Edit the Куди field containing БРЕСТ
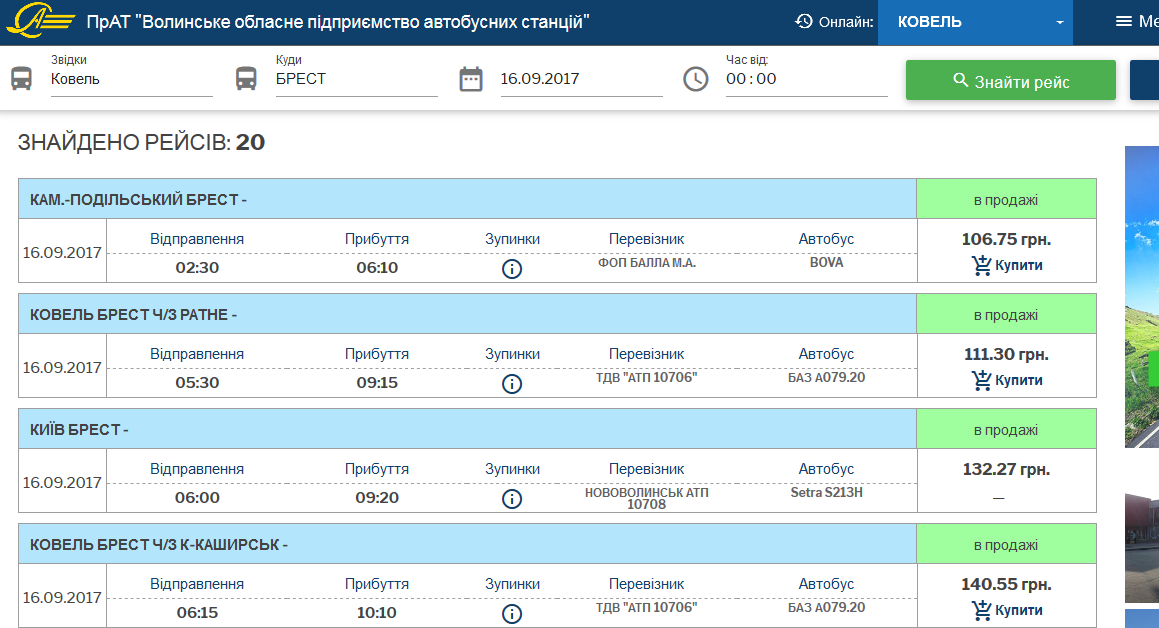Viewport: 1159px width, 628px height. point(356,79)
